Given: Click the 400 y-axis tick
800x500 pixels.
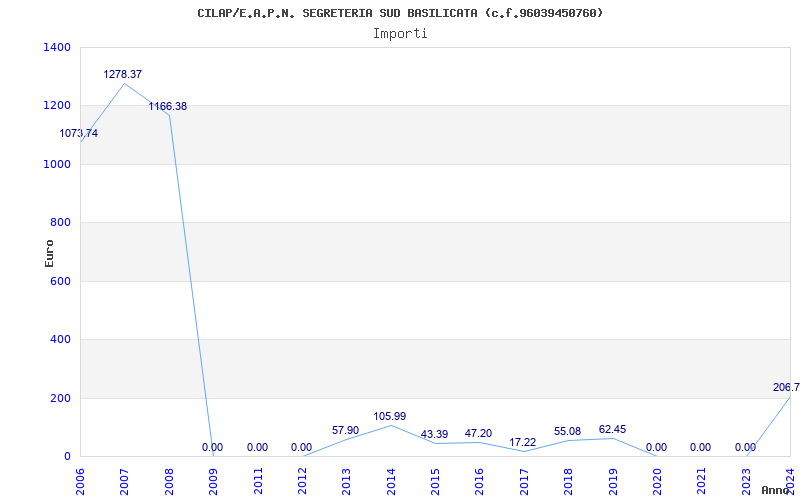Looking at the screenshot, I should coord(63,339).
